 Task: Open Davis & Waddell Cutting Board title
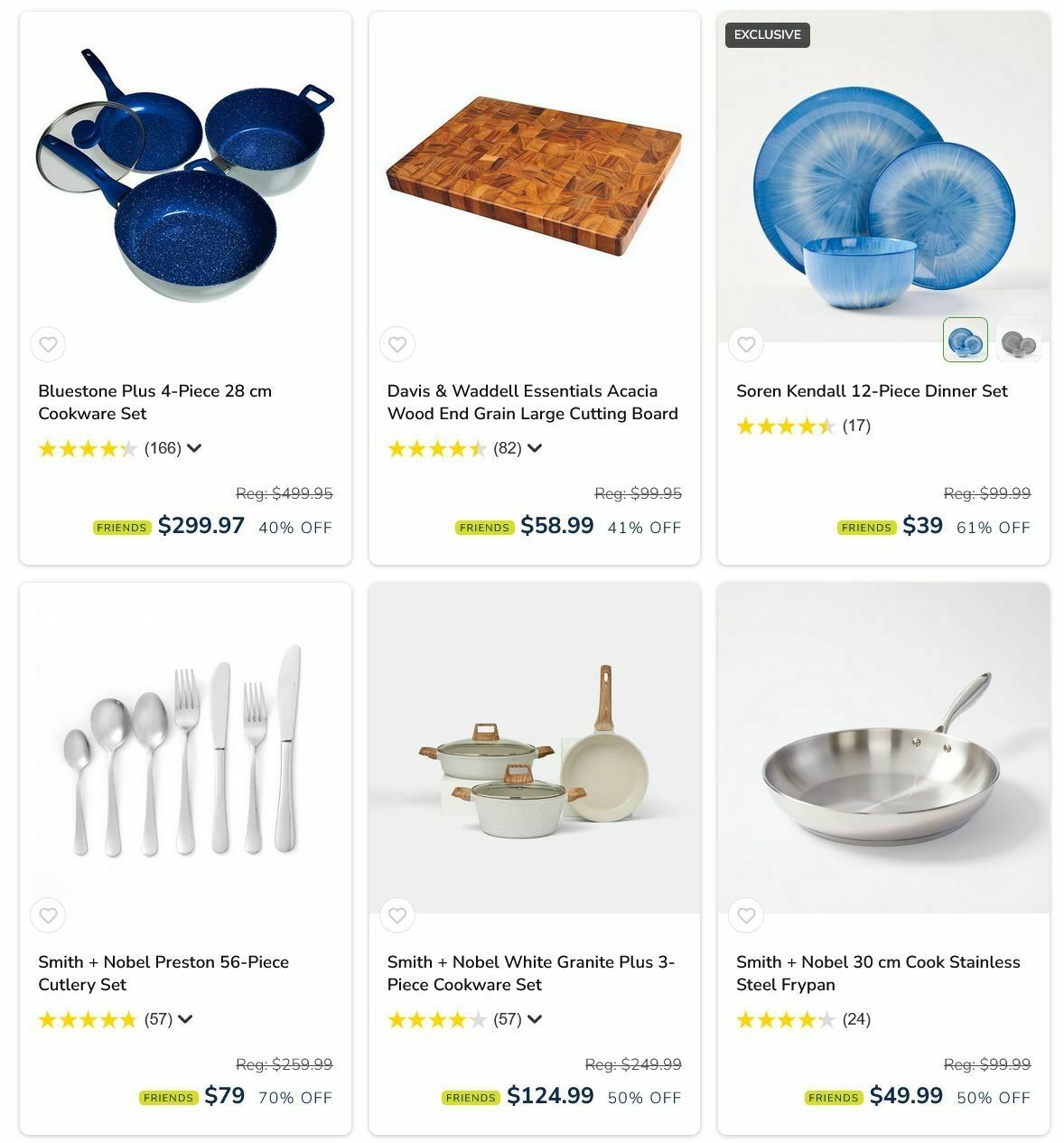click(533, 402)
